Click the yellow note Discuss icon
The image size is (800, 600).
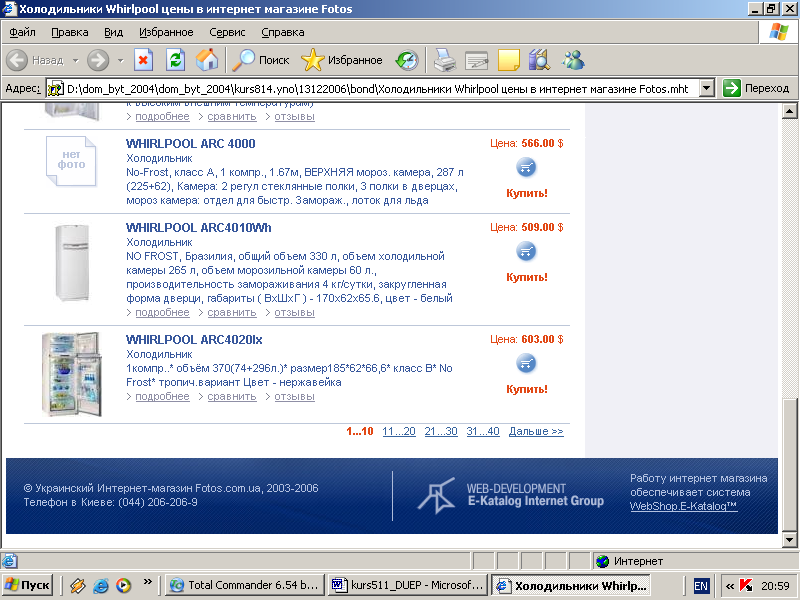pos(508,60)
